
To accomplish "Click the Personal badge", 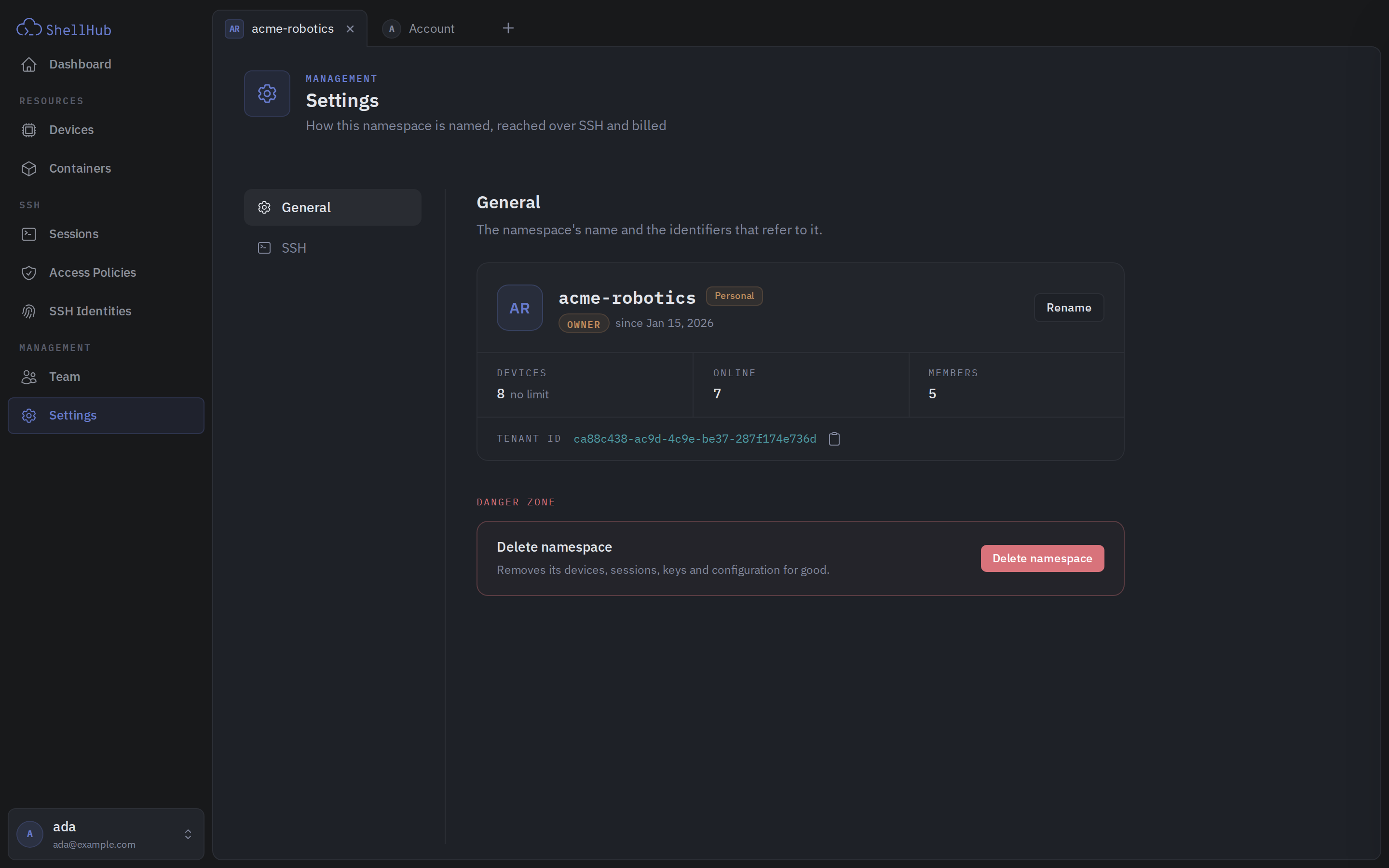I will coord(734,296).
